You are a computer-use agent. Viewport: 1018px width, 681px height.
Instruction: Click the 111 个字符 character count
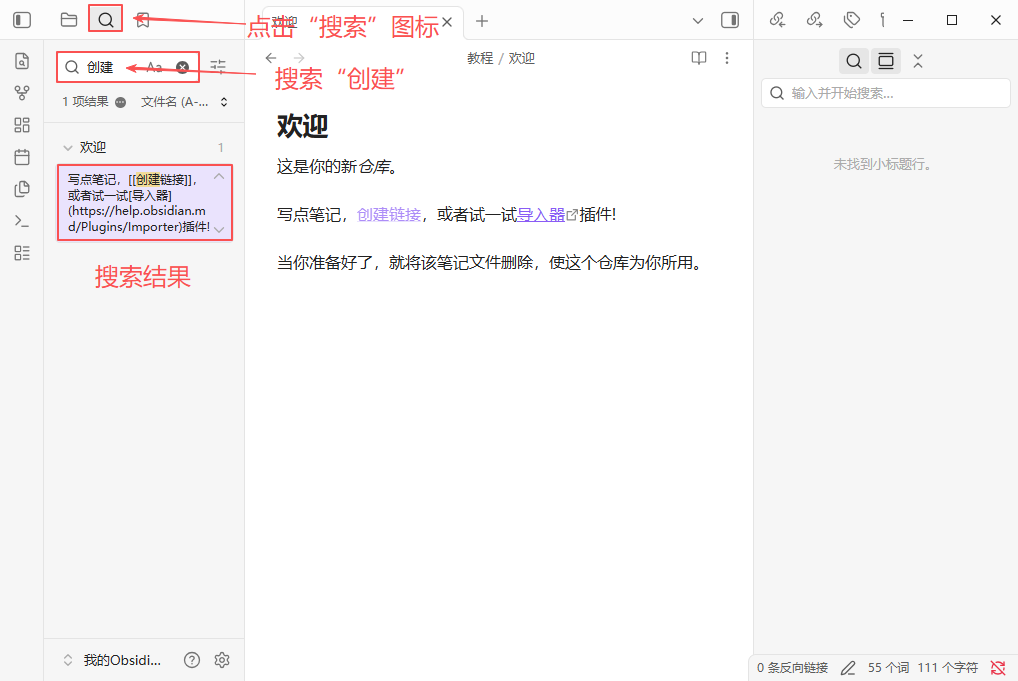[x=947, y=667]
